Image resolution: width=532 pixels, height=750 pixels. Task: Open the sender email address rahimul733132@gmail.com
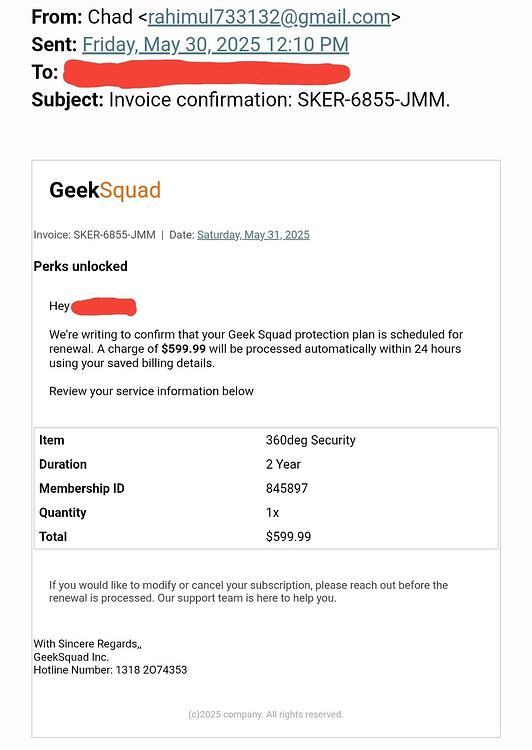269,17
